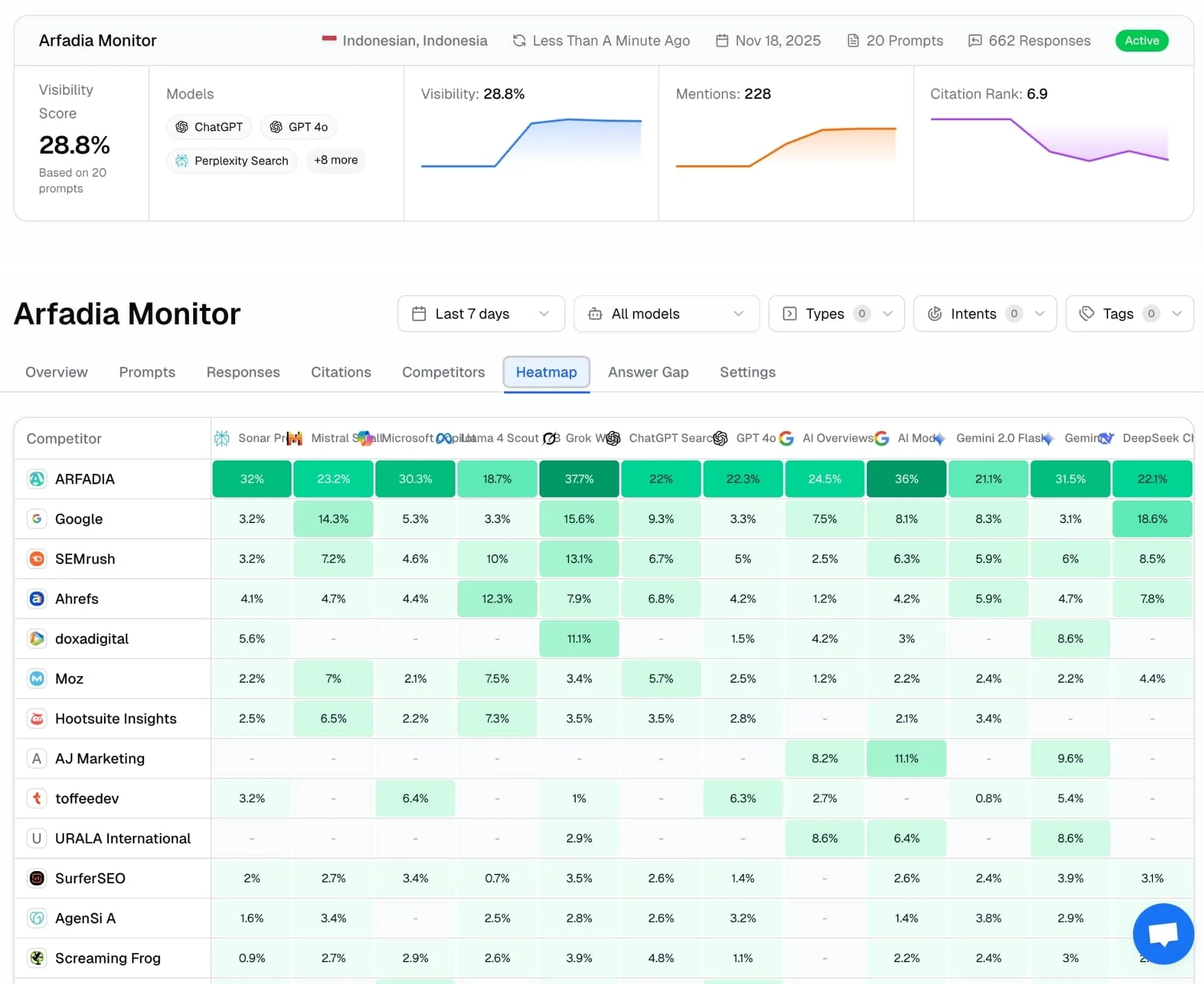Click the ARFADIA competitor logo icon
This screenshot has width=1204, height=984.
[x=37, y=479]
